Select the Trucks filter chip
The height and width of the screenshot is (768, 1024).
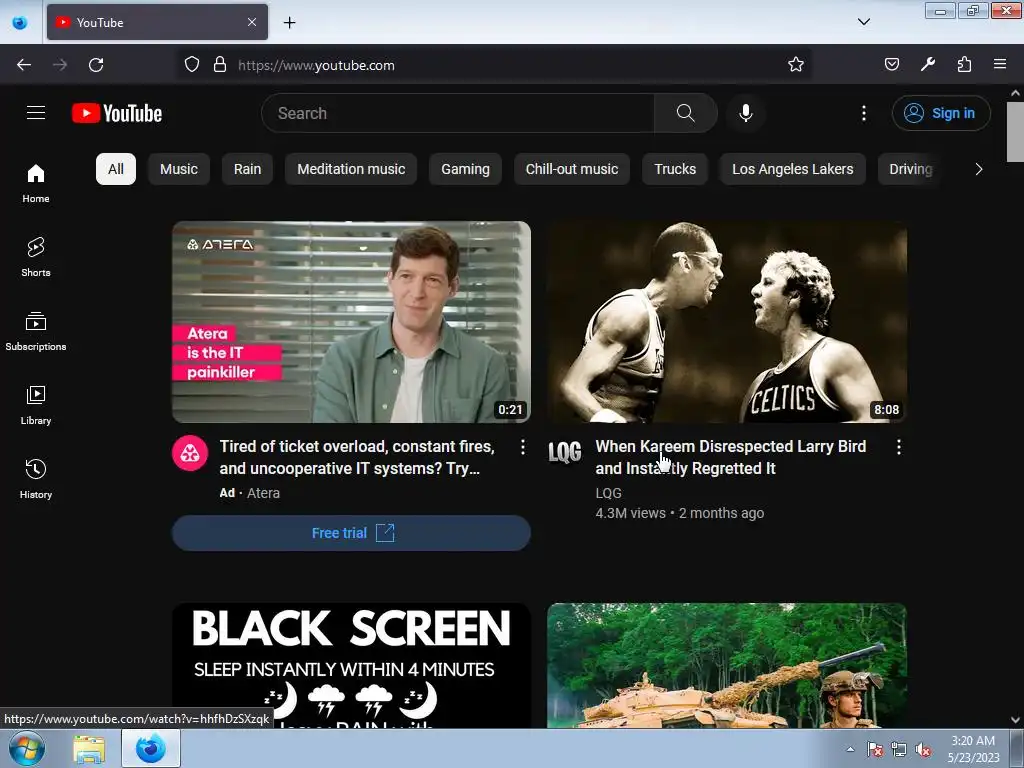[x=675, y=169]
